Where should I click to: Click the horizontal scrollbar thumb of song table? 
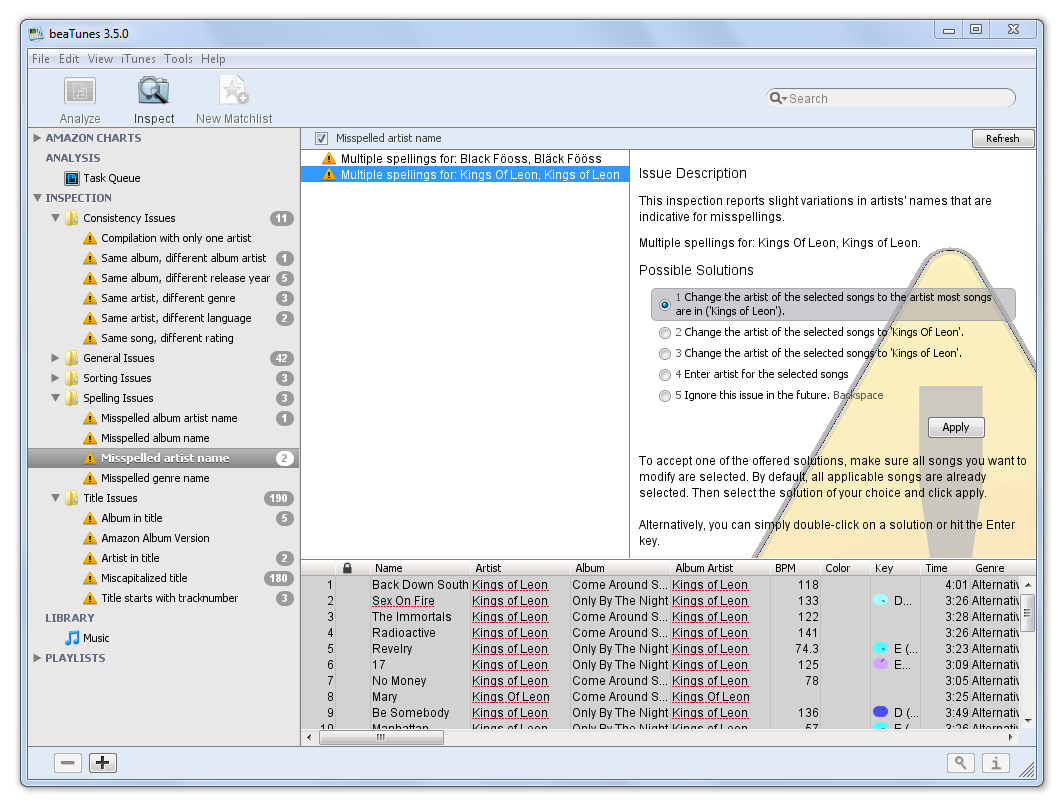[382, 738]
